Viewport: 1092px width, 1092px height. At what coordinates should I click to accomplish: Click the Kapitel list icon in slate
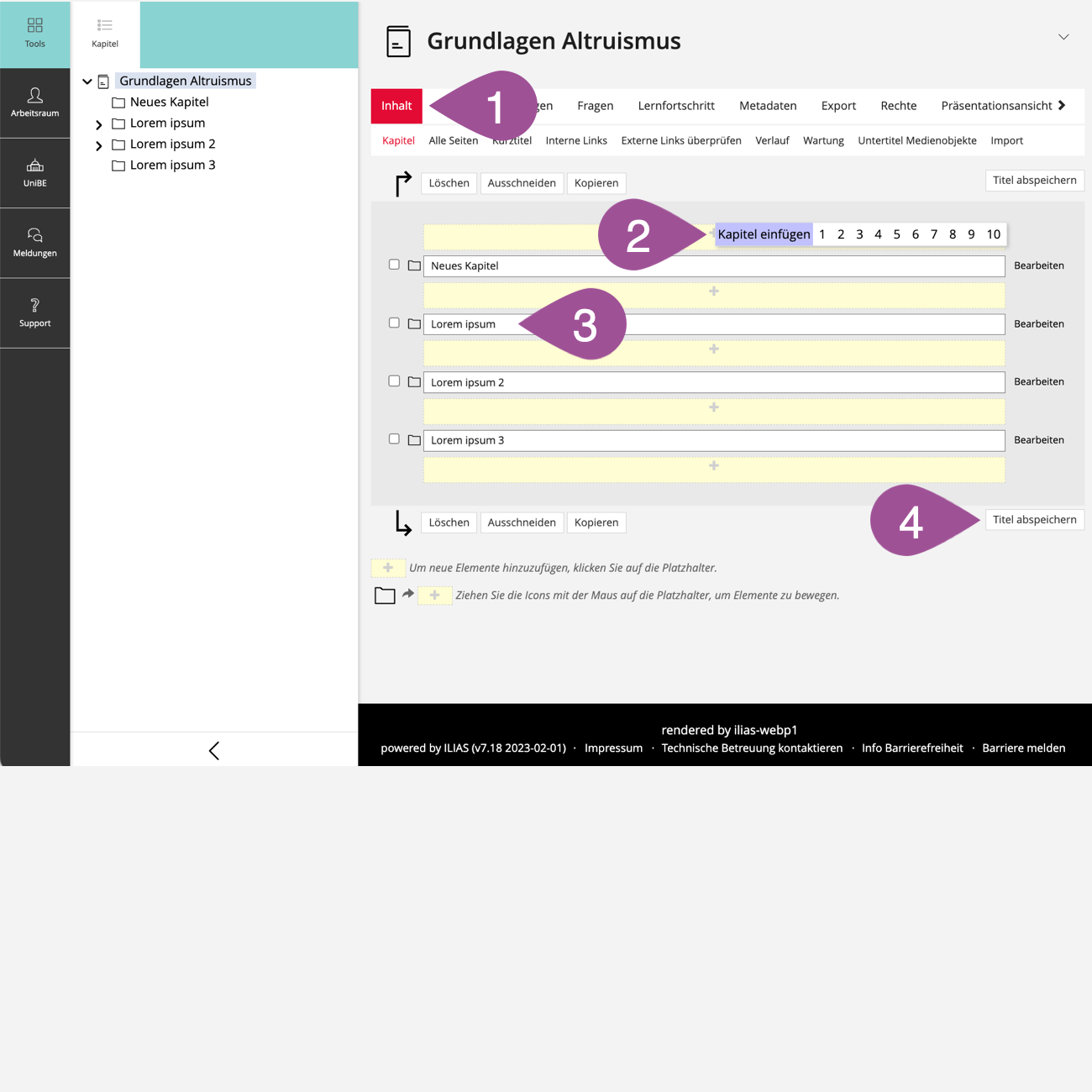[105, 33]
